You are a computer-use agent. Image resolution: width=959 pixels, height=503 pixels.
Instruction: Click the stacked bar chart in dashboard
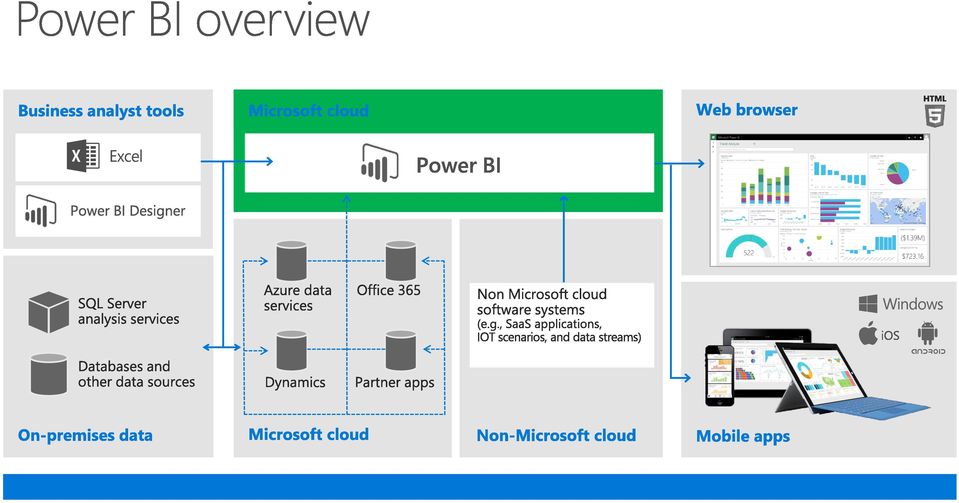765,187
